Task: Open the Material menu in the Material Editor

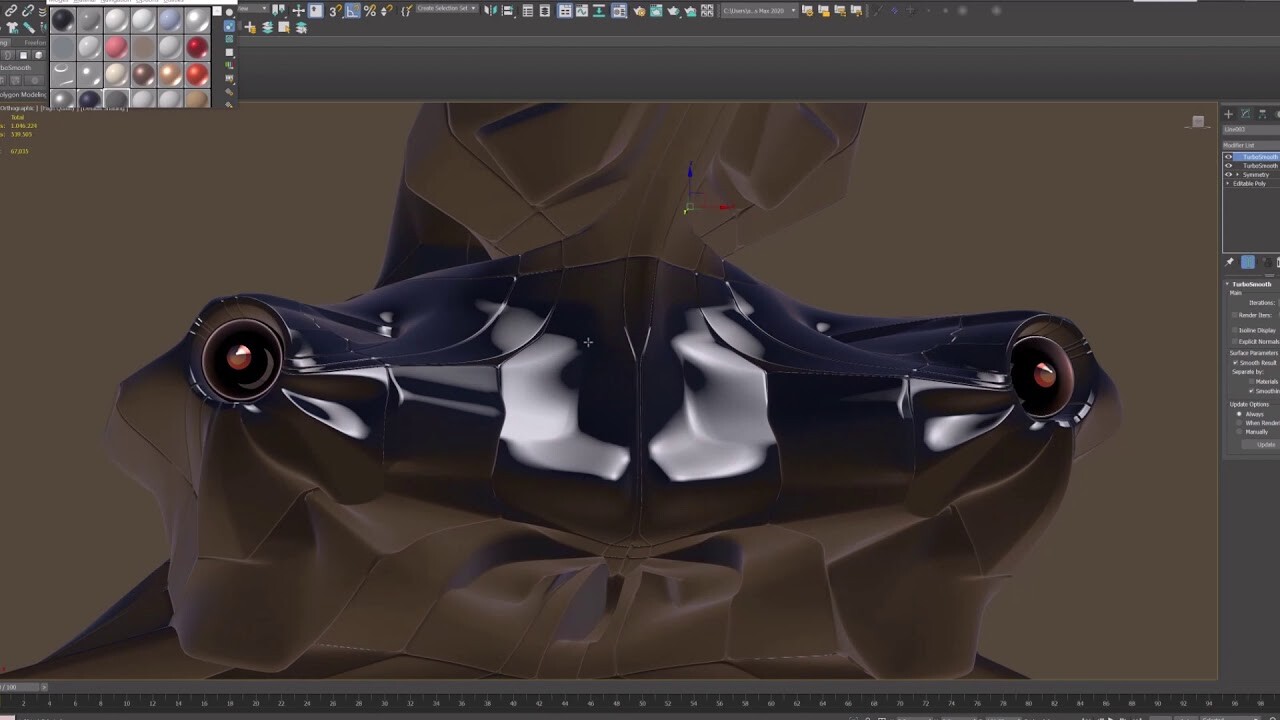Action: click(82, 3)
